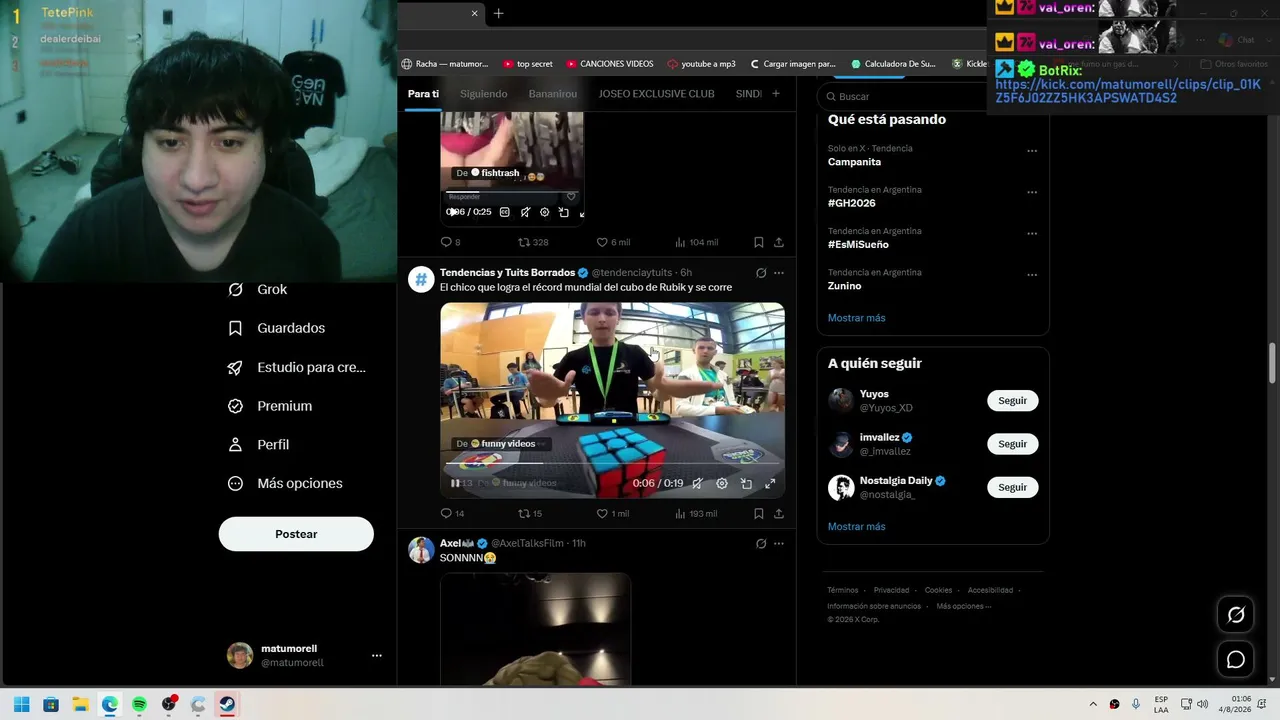The width and height of the screenshot is (1280, 720).
Task: Enter fullscreen on the Rubik video
Action: click(x=770, y=483)
